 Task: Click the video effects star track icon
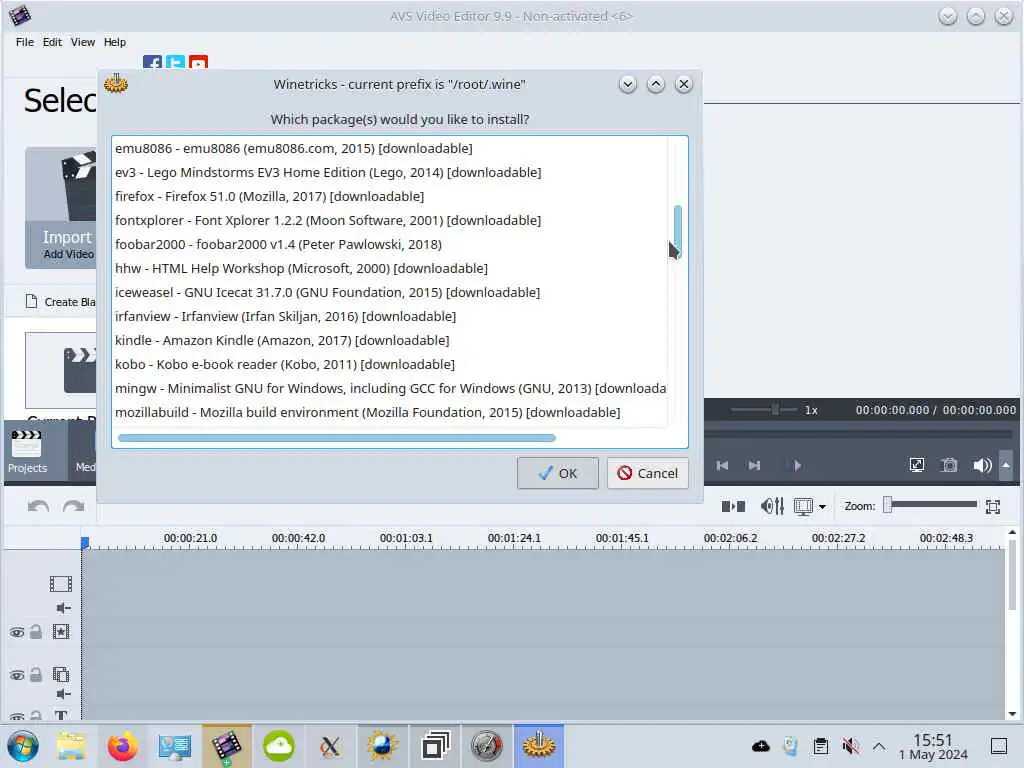point(61,632)
